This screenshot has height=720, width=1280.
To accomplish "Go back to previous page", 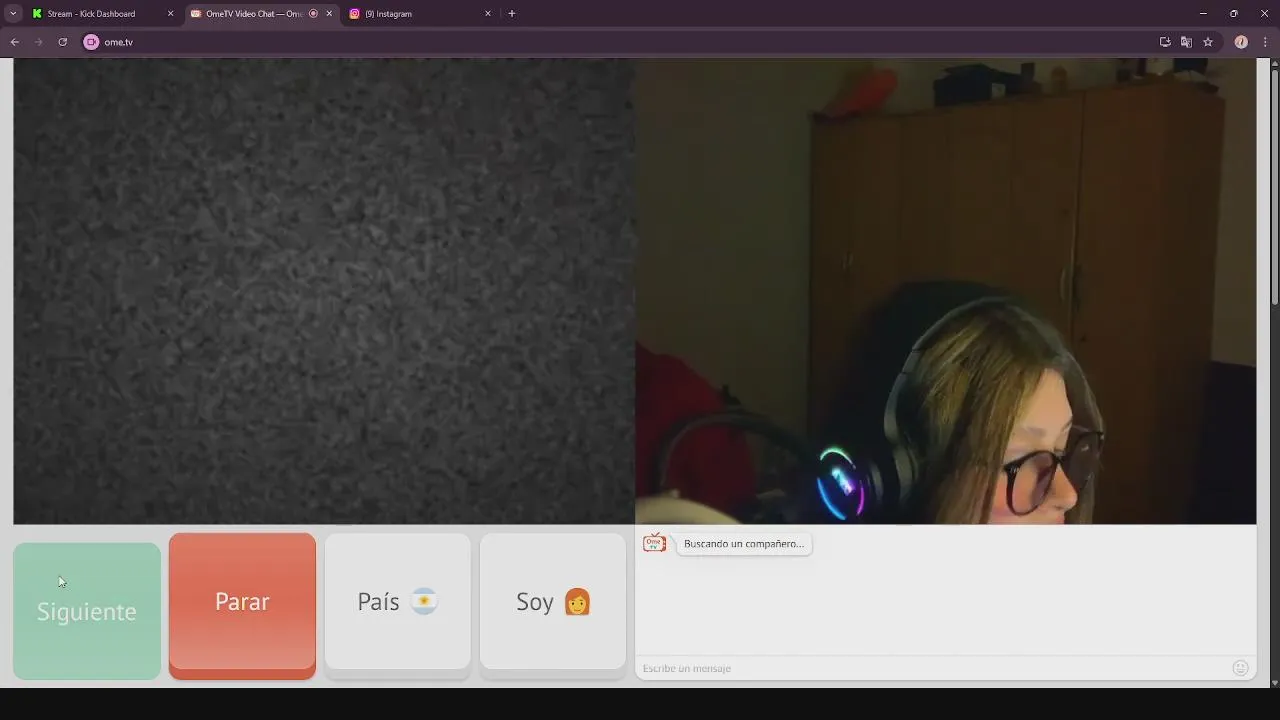I will (15, 42).
